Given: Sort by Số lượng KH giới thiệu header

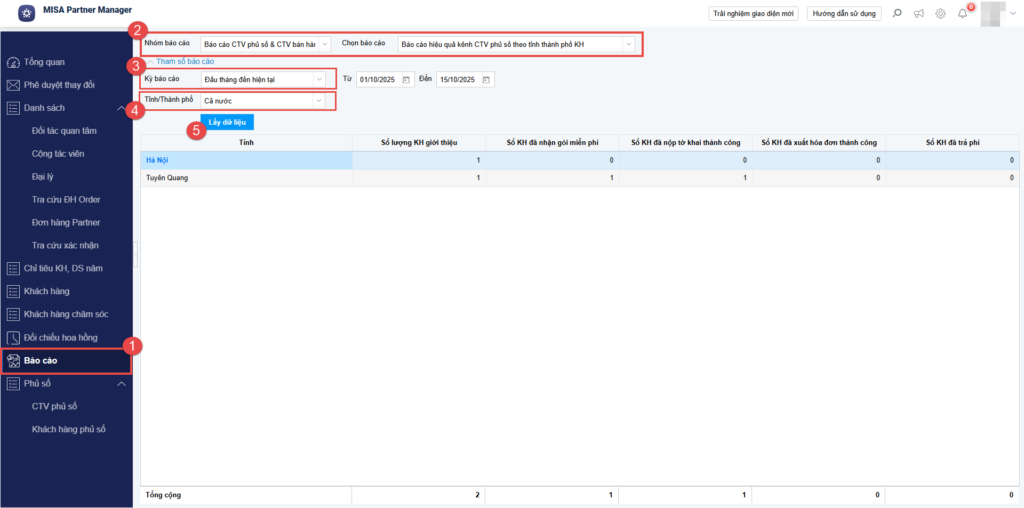Looking at the screenshot, I should coord(419,142).
